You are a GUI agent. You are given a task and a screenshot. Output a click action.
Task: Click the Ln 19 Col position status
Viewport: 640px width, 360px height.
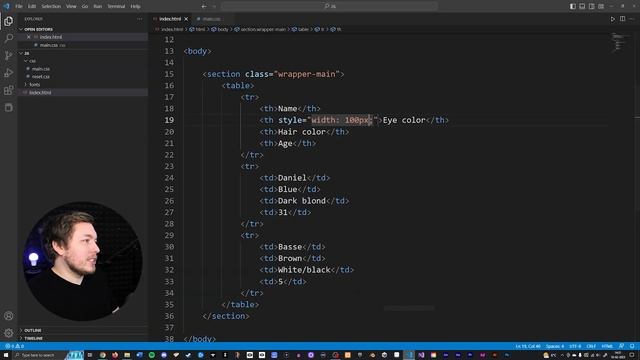(x=528, y=346)
